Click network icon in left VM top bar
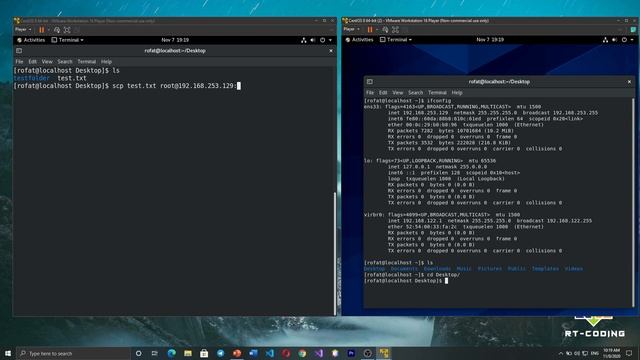Viewport: 640px width, 360px height. point(303,40)
